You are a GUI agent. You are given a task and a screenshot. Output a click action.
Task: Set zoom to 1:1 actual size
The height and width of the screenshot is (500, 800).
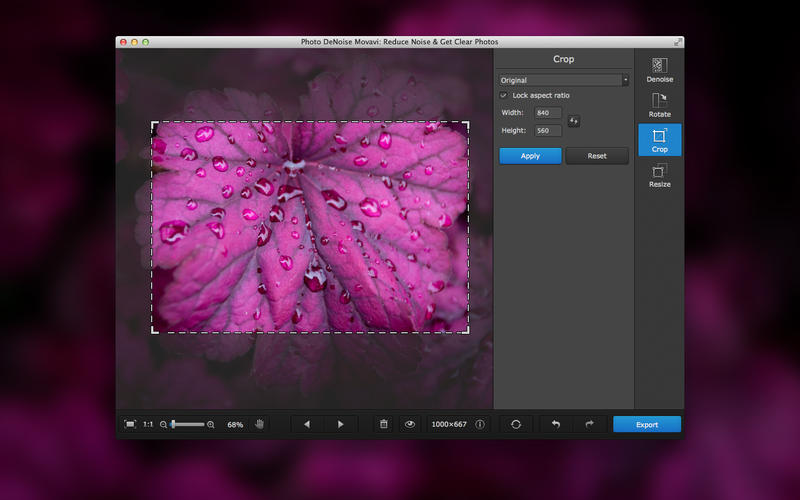pyautogui.click(x=148, y=424)
